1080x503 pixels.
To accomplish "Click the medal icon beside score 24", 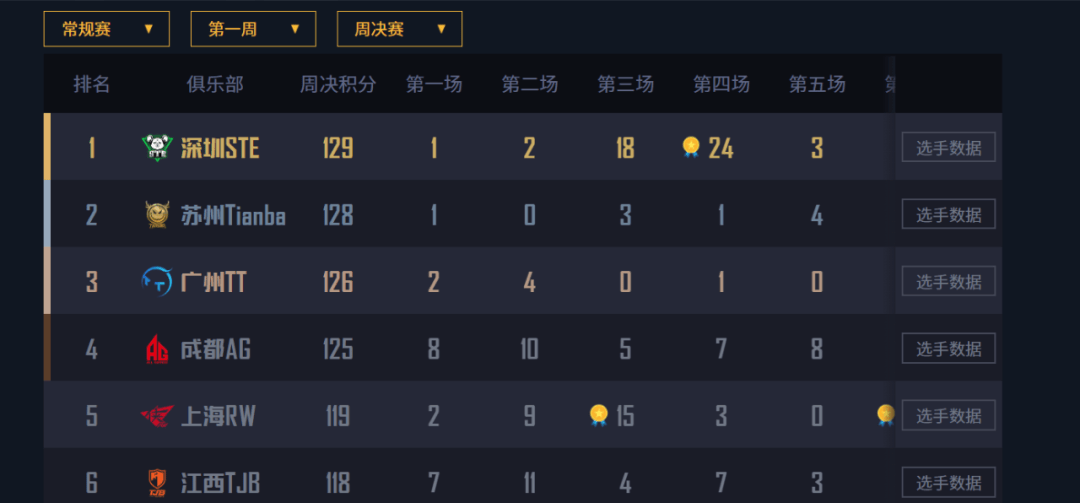I will click(x=691, y=147).
